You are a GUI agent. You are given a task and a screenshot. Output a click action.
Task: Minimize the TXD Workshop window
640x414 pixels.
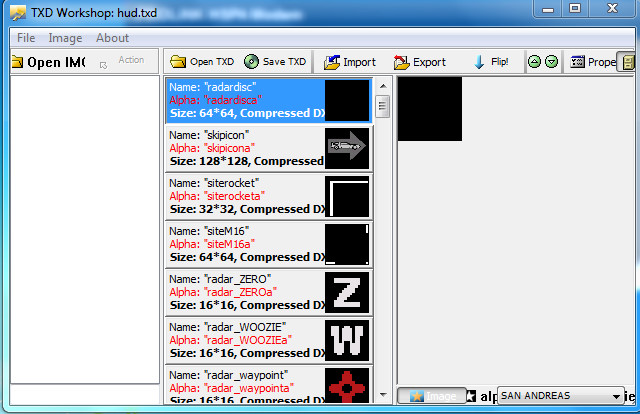point(548,8)
